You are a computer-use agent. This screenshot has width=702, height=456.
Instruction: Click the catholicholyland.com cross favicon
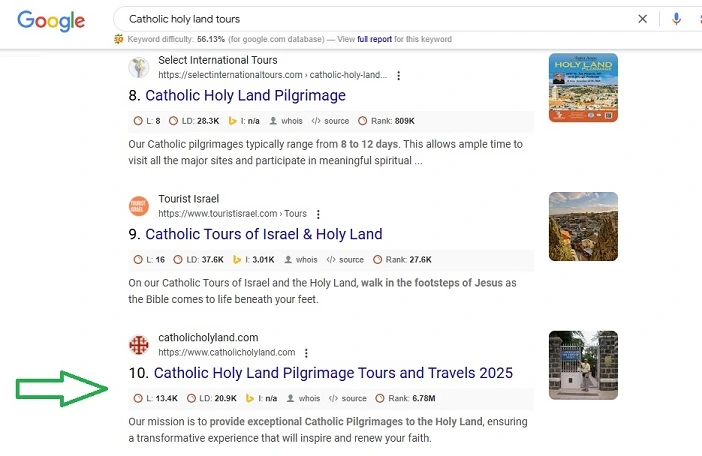click(x=139, y=345)
